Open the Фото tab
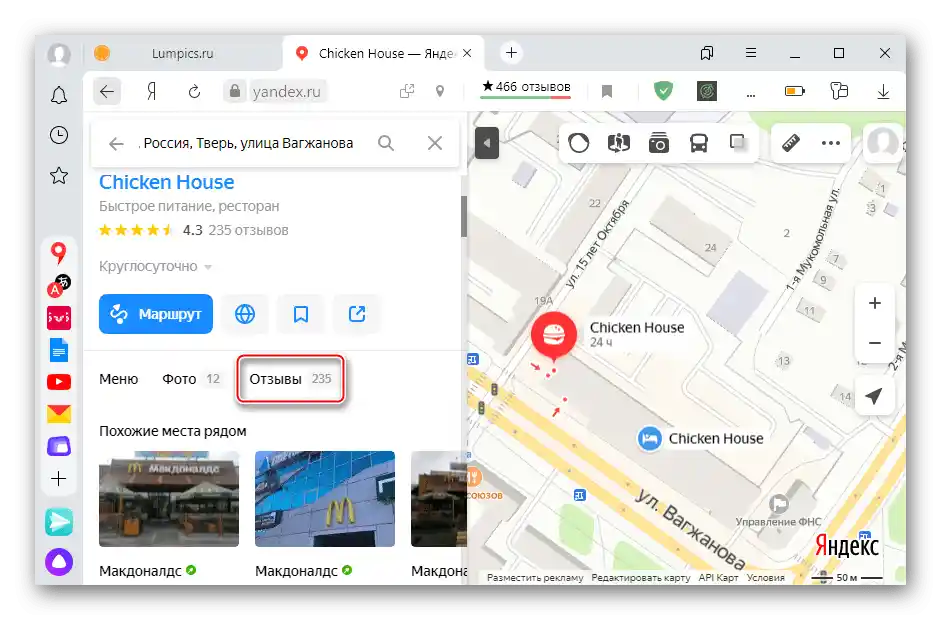 [x=191, y=379]
